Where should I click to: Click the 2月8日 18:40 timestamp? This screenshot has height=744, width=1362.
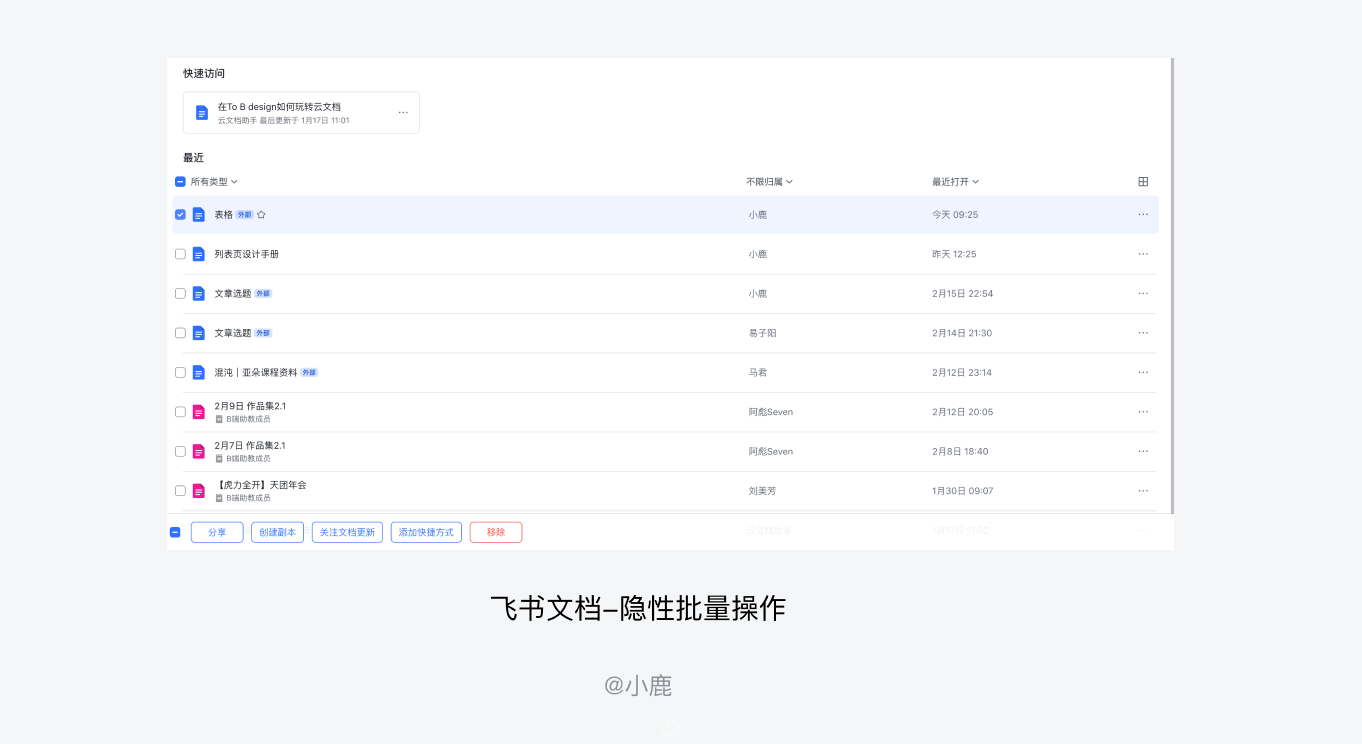(960, 452)
